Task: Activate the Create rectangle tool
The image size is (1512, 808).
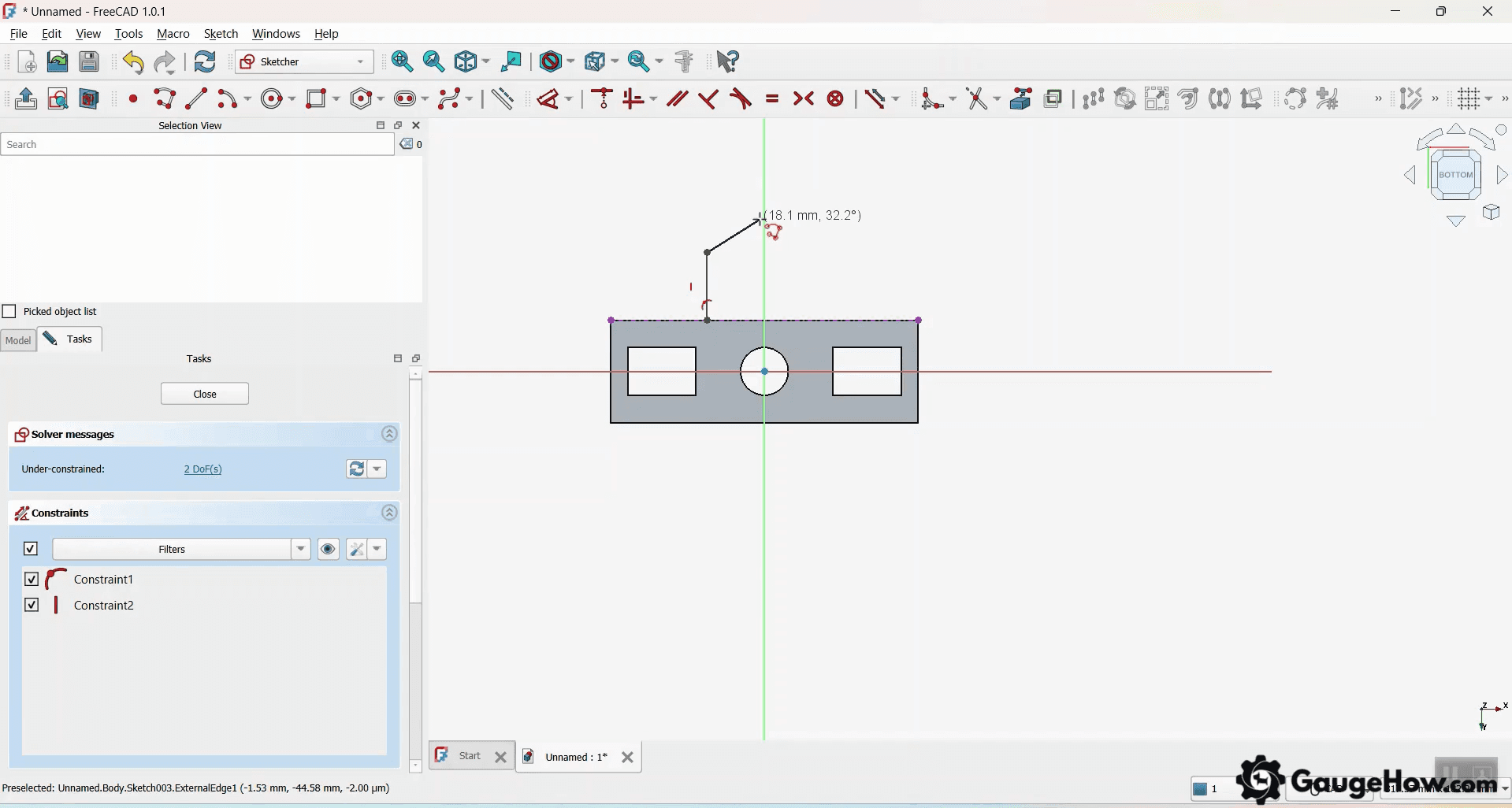Action: pos(317,98)
